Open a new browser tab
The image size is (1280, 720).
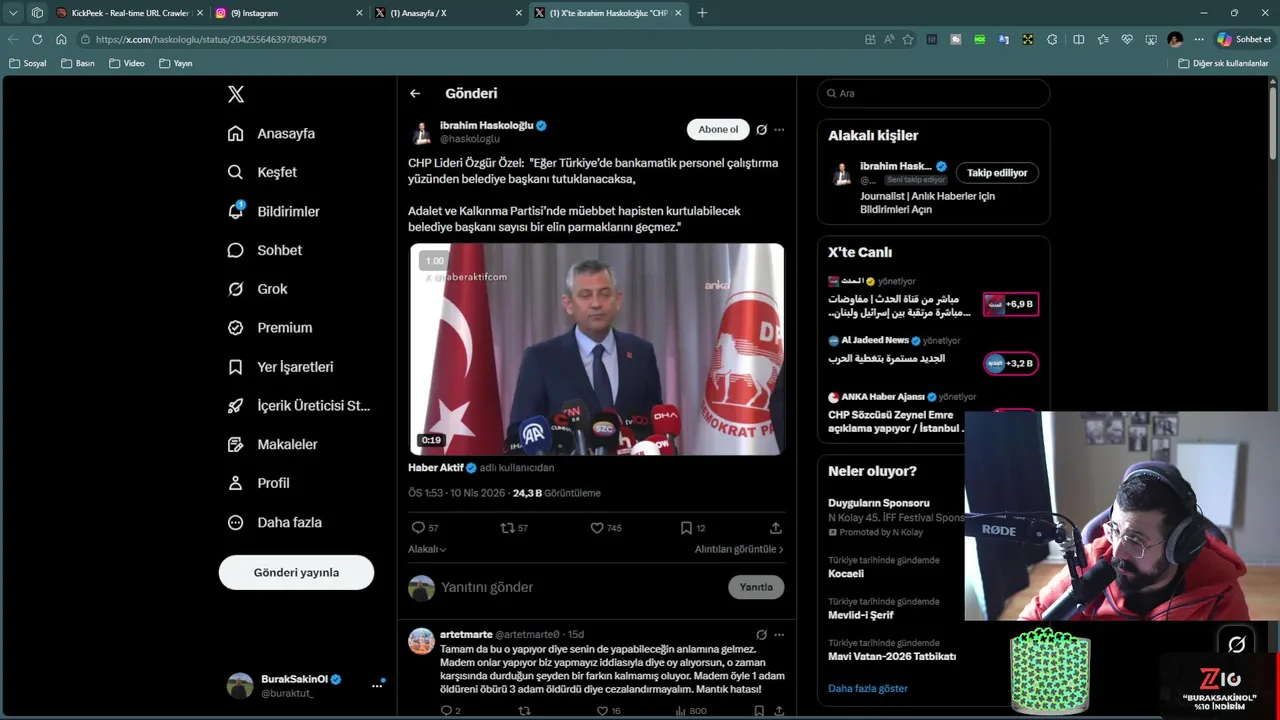coord(702,13)
